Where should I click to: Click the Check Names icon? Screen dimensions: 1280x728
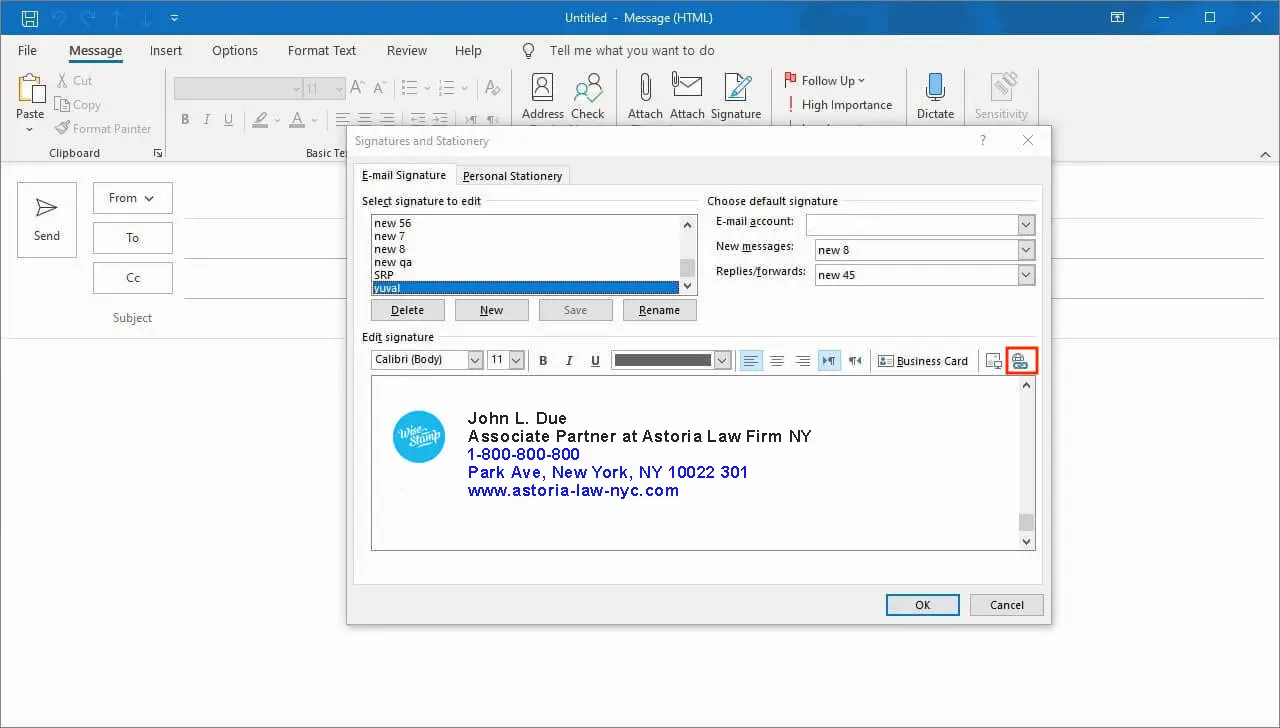click(588, 88)
